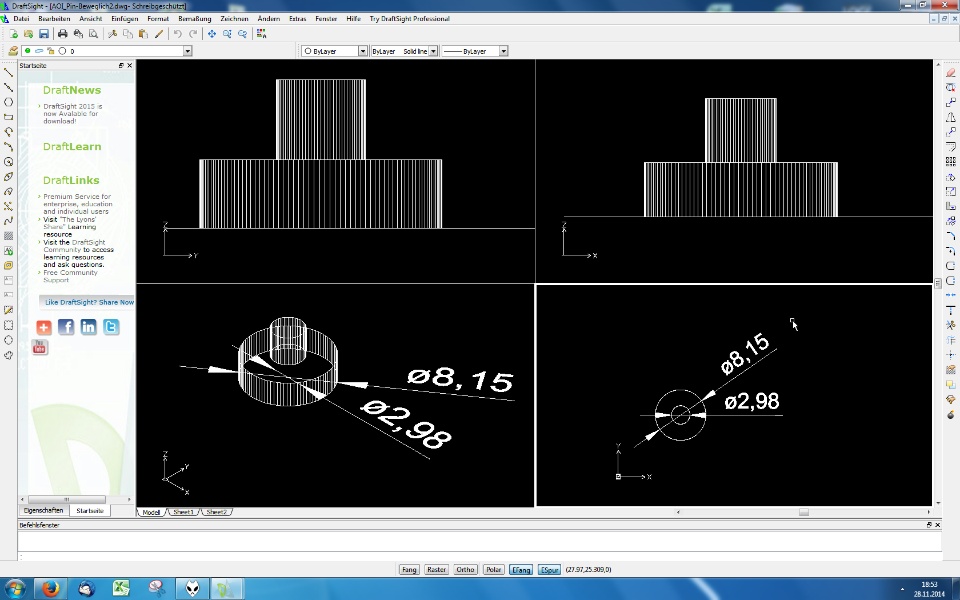Click the Undo arrow icon
Viewport: 960px width, 600px height.
coord(178,34)
